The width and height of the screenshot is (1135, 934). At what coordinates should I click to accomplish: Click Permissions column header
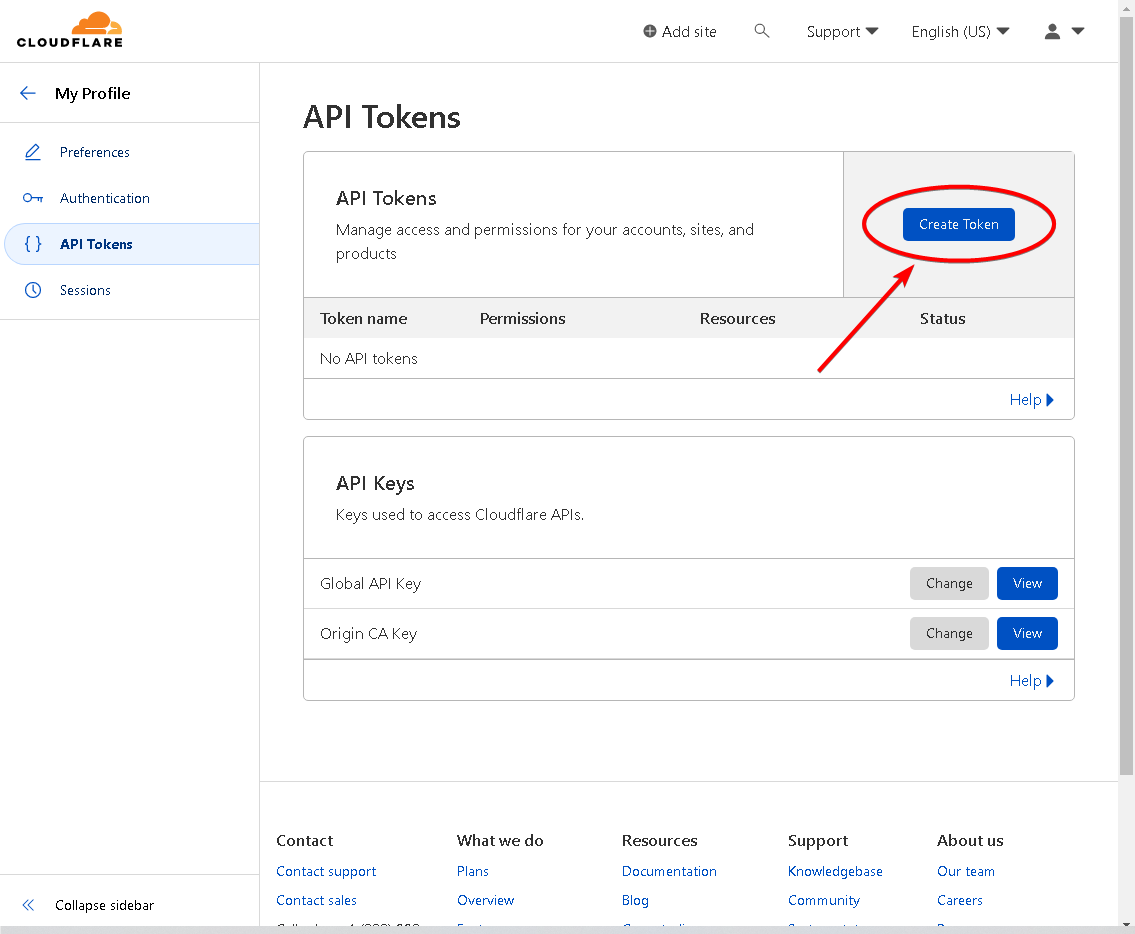pos(522,319)
